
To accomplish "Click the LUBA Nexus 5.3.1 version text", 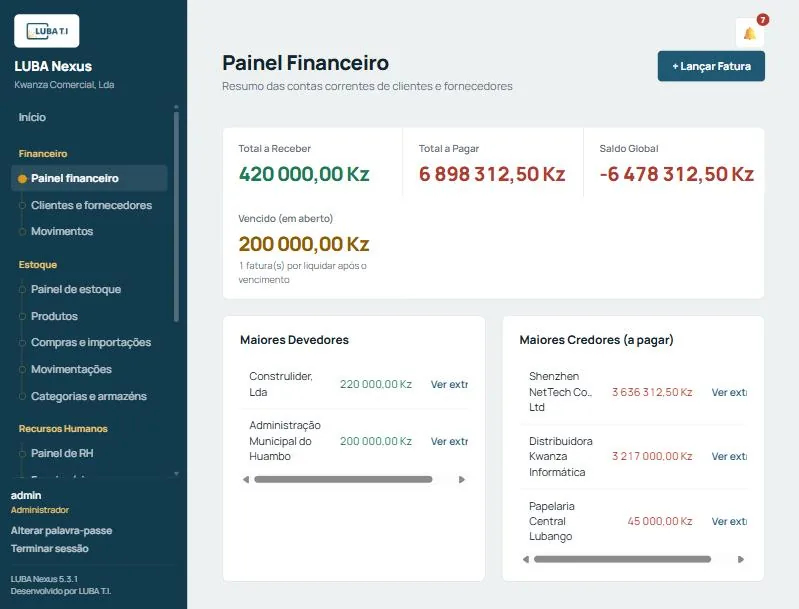I will pos(44,579).
